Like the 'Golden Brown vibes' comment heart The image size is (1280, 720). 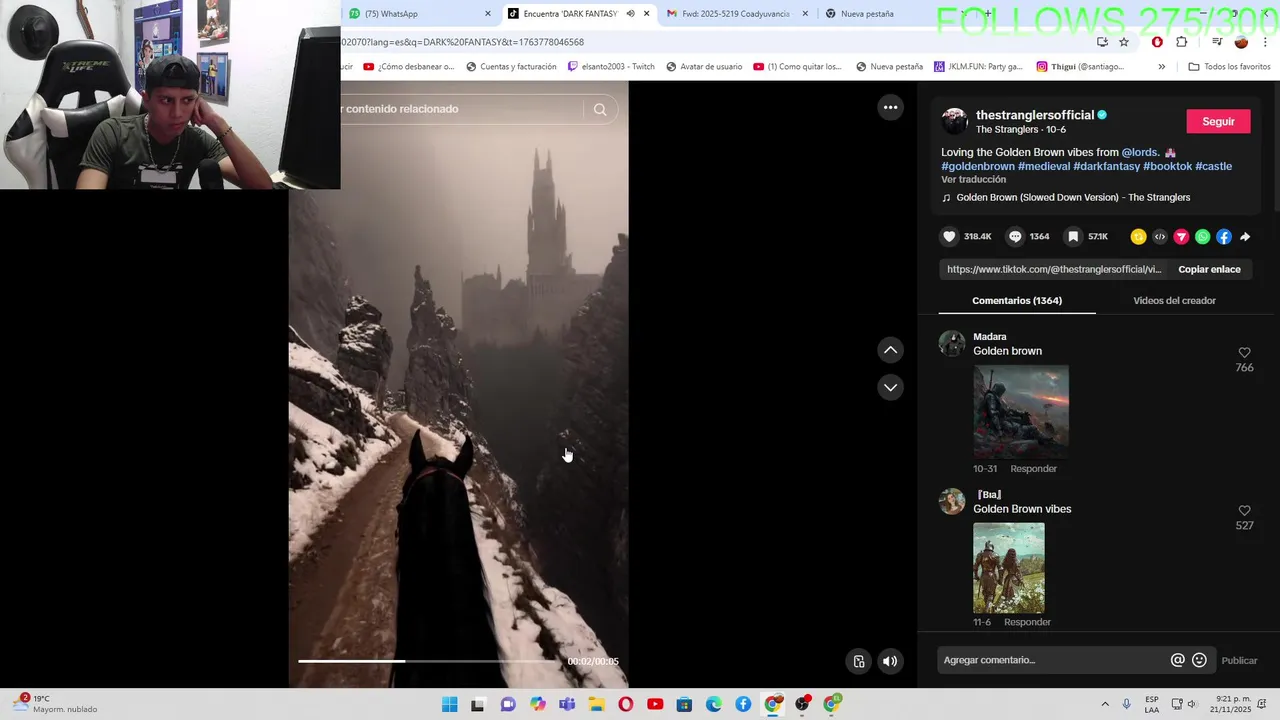pos(1244,511)
